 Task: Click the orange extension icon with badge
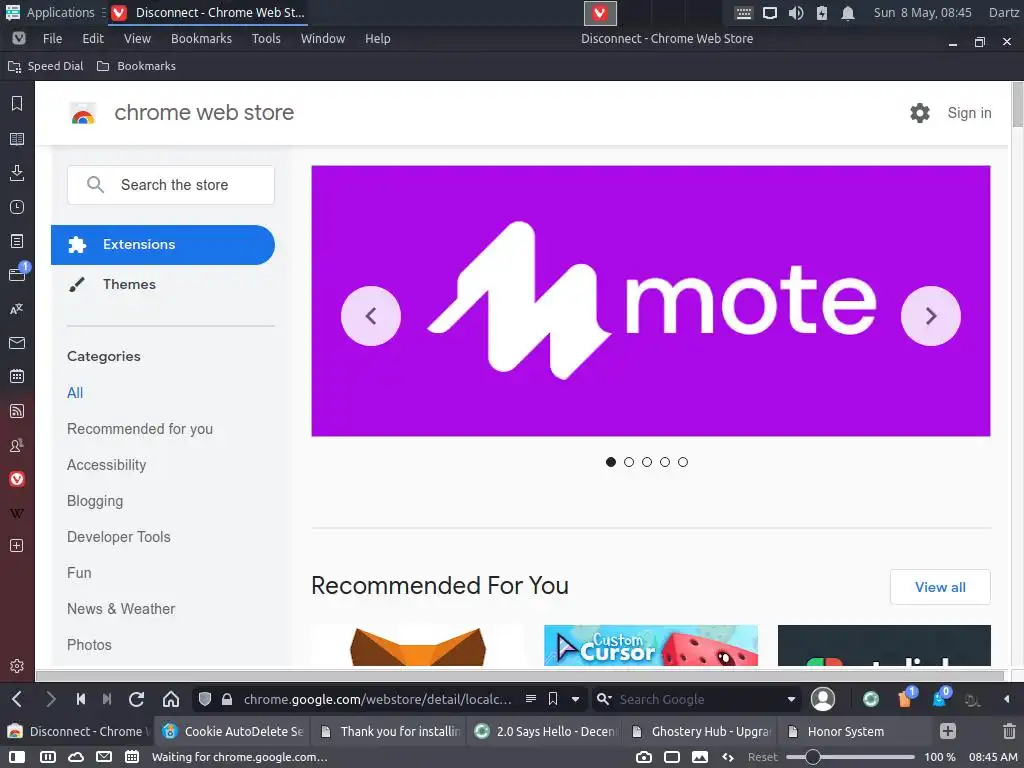(906, 698)
